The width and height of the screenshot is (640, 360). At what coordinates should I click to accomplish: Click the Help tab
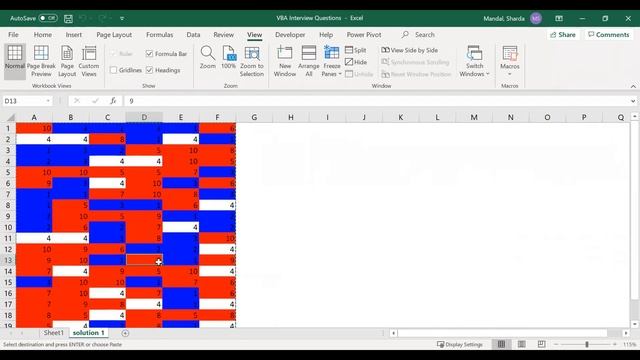click(x=326, y=35)
